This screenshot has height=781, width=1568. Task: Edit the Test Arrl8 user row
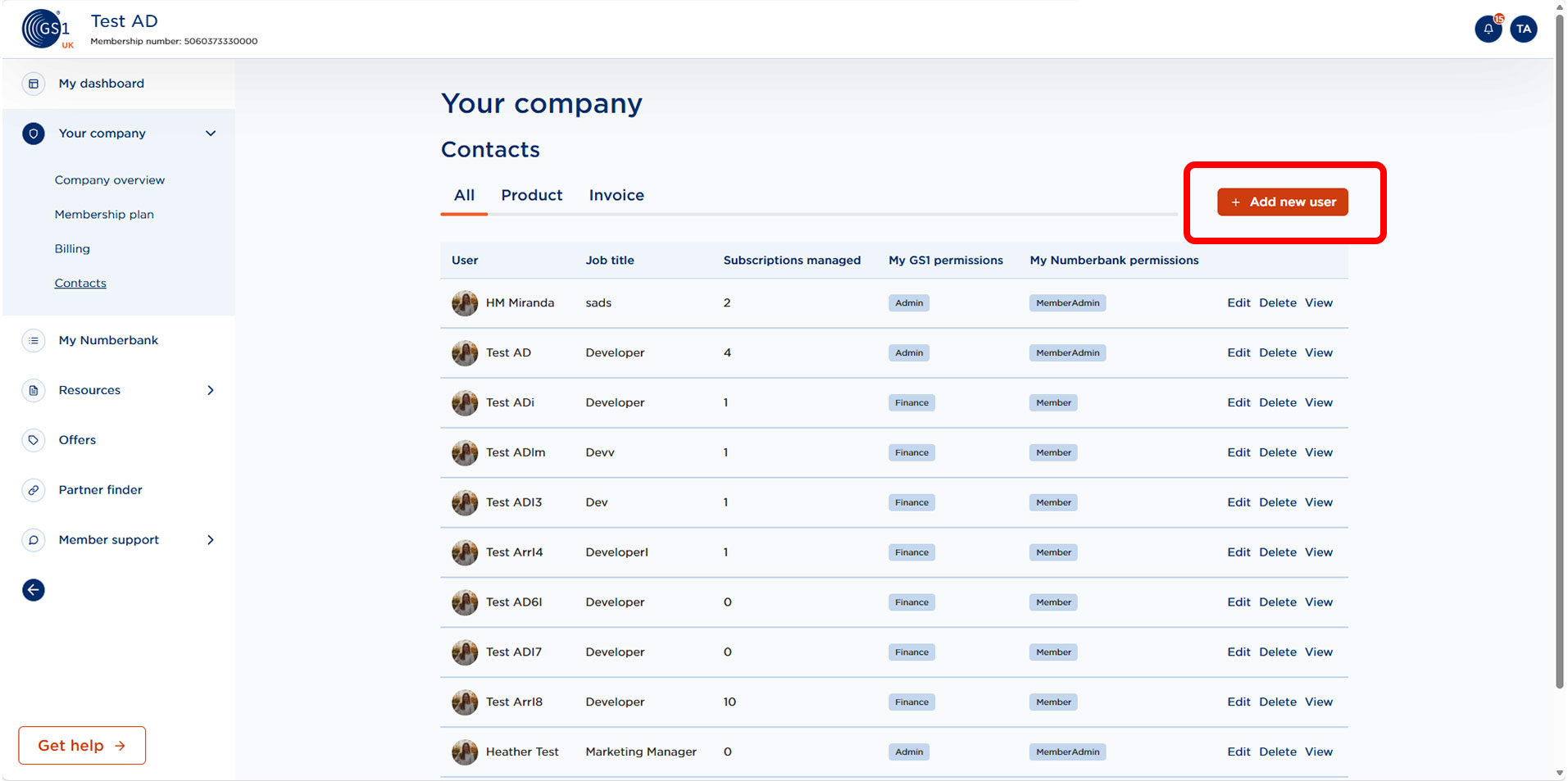click(1238, 702)
